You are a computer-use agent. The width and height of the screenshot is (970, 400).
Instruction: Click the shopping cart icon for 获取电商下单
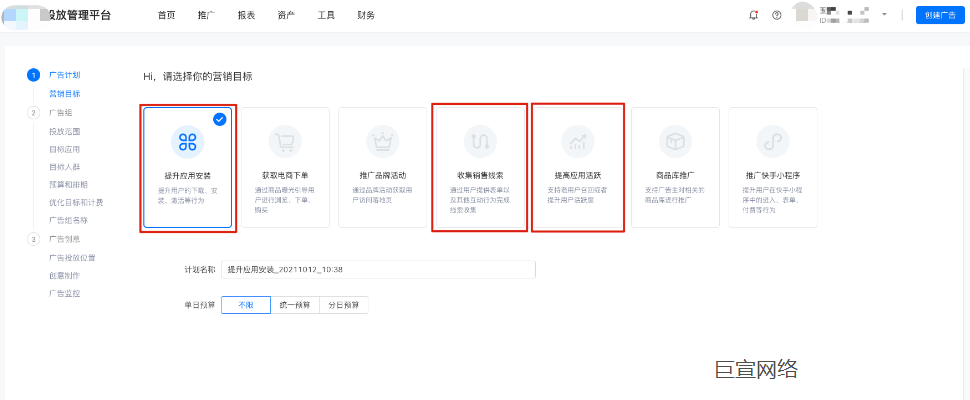coord(285,142)
